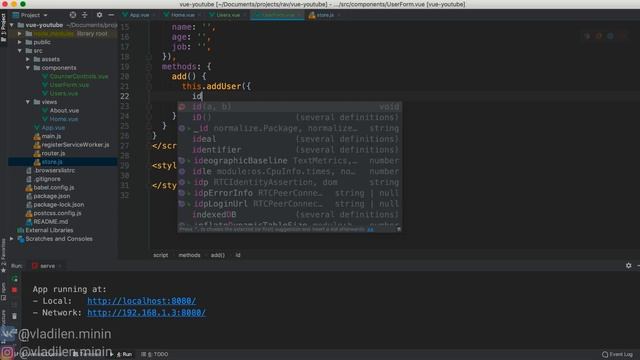Choose idpErrorInfo autocomplete suggestion
640x360 pixels.
(289, 193)
